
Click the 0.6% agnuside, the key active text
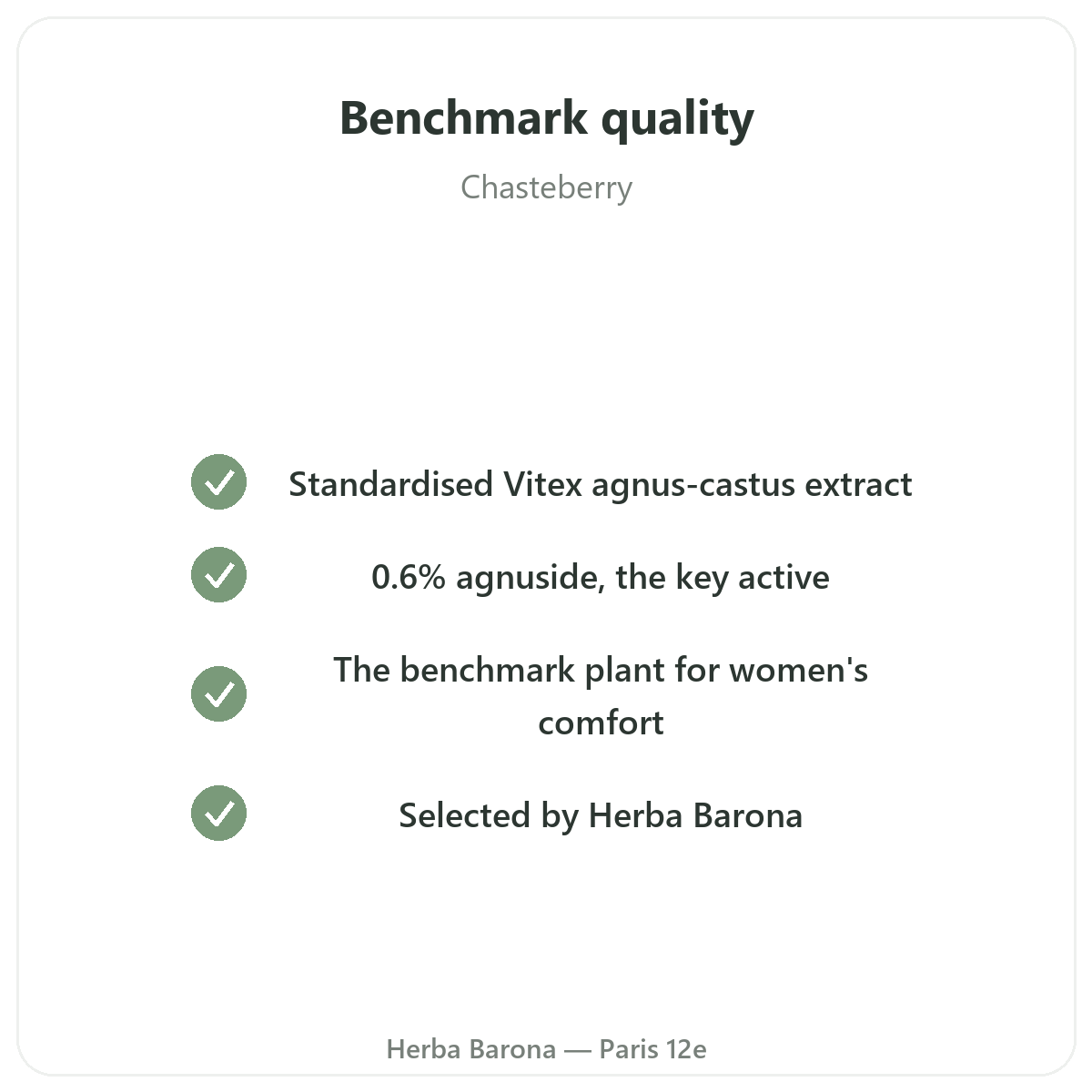tap(601, 577)
